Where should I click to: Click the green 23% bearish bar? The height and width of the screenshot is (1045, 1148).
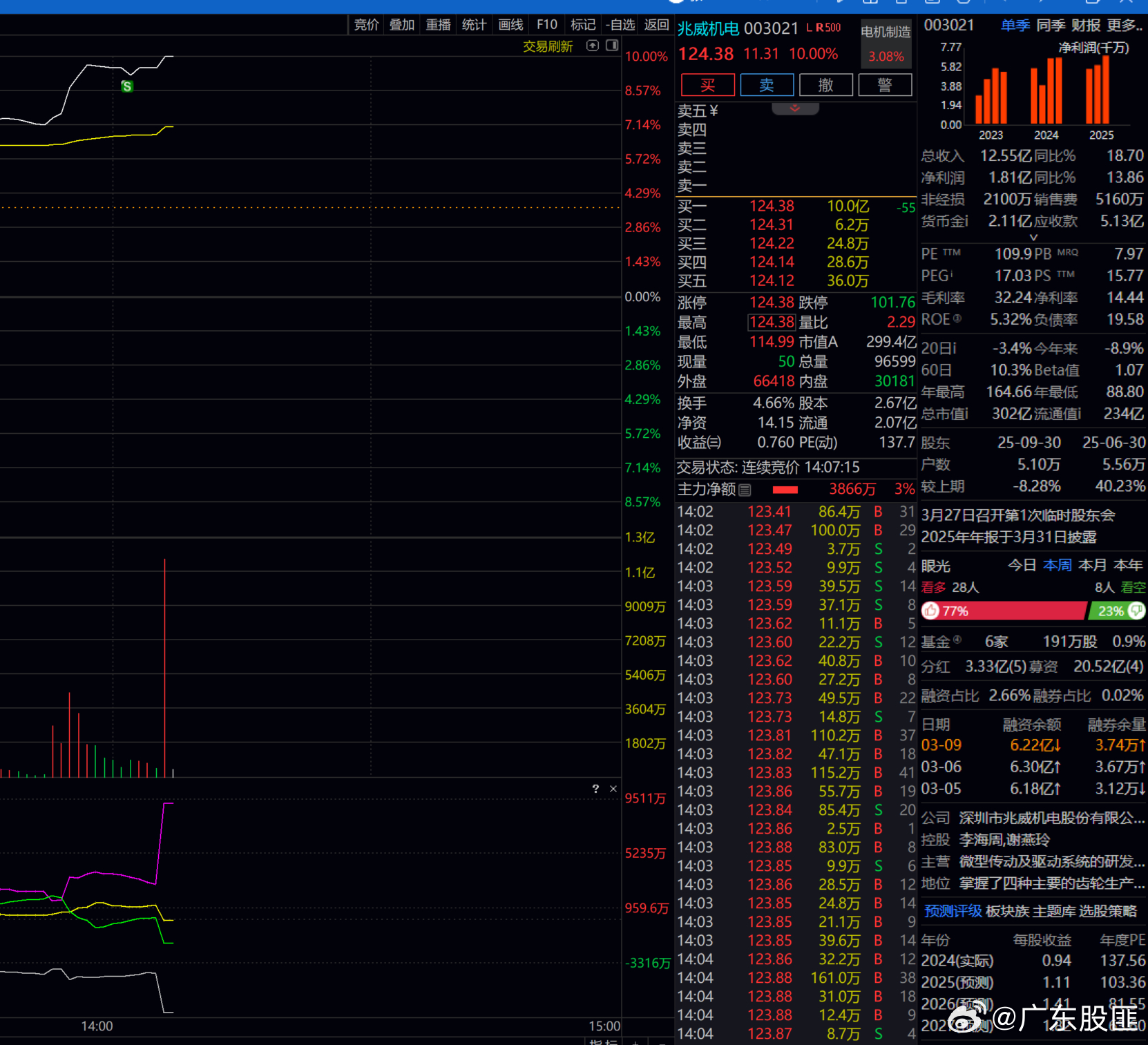point(1117,611)
